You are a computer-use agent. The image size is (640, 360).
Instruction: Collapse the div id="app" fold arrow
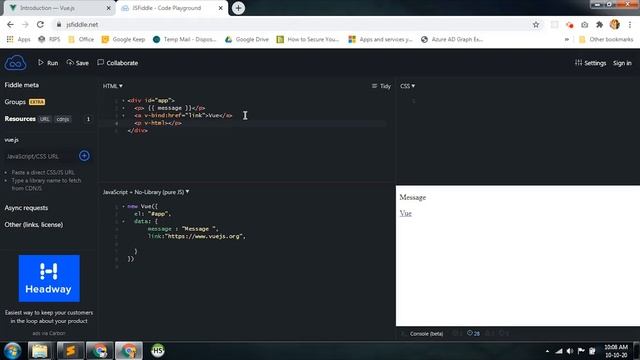tap(123, 100)
